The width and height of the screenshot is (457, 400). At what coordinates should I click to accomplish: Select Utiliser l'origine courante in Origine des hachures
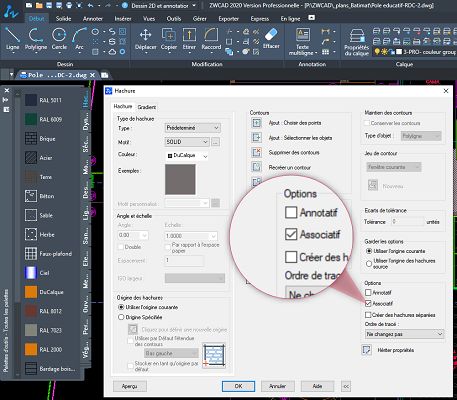click(121, 307)
